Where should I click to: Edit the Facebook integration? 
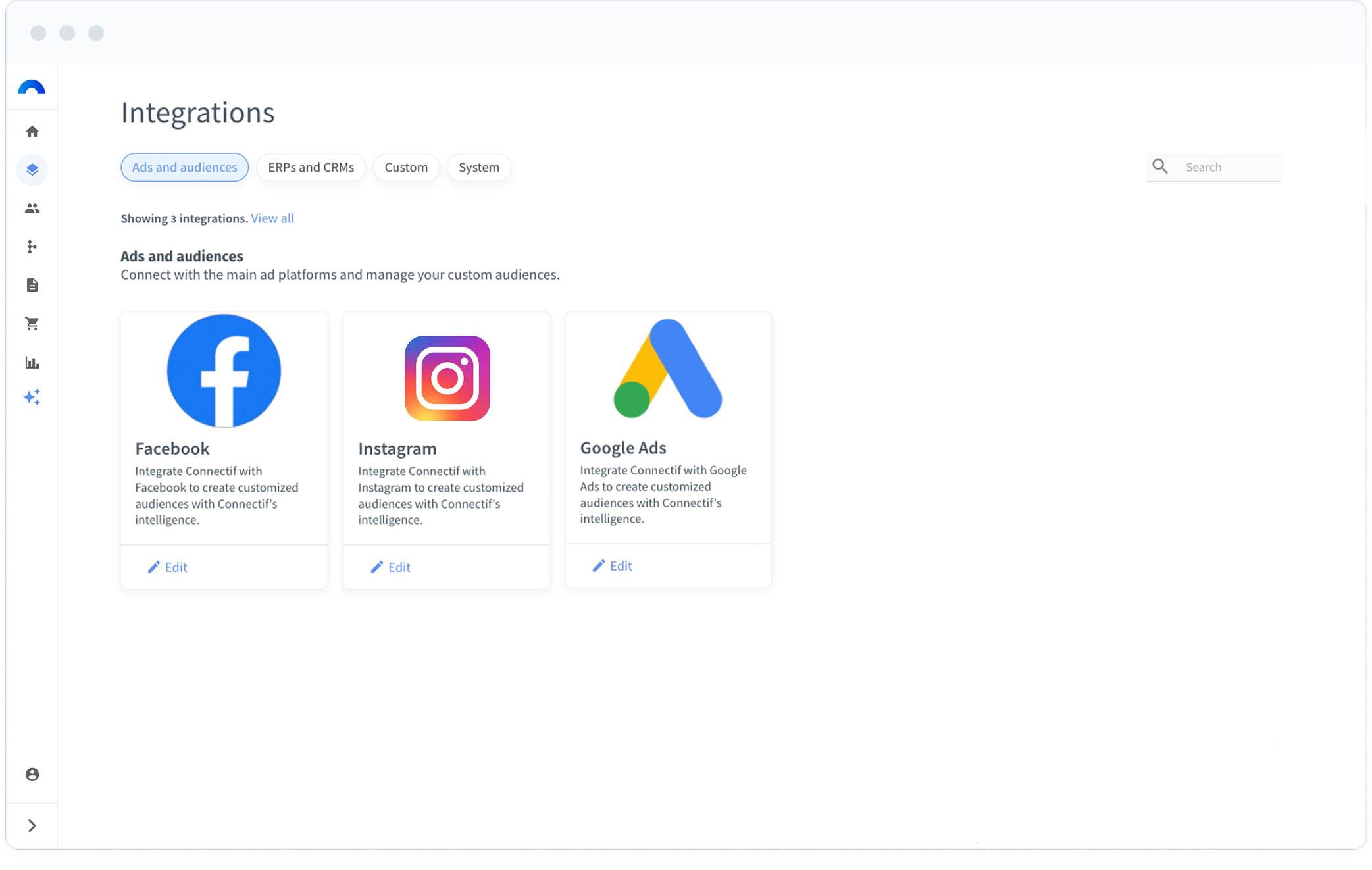point(168,567)
